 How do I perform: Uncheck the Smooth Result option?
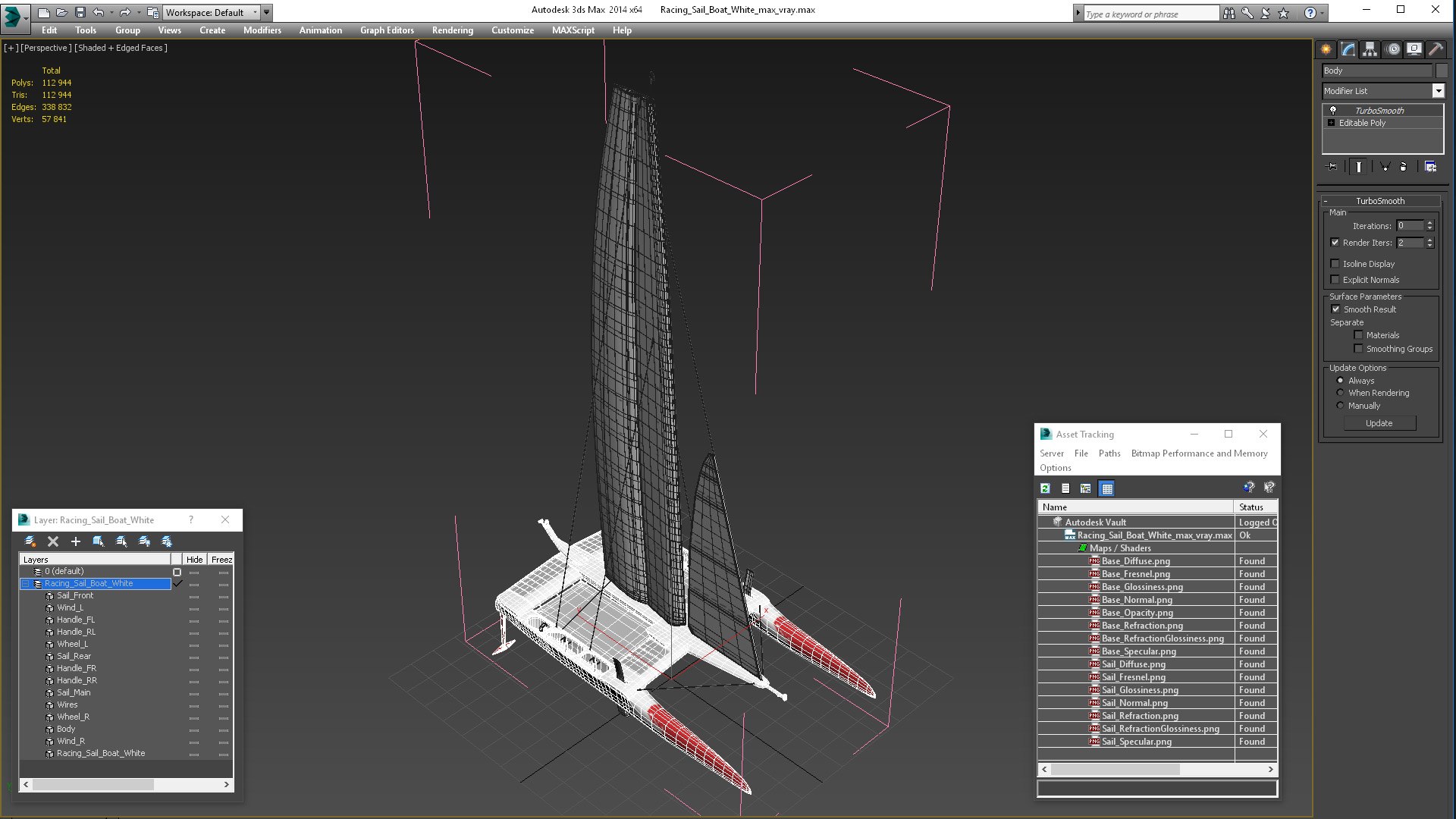click(1335, 309)
